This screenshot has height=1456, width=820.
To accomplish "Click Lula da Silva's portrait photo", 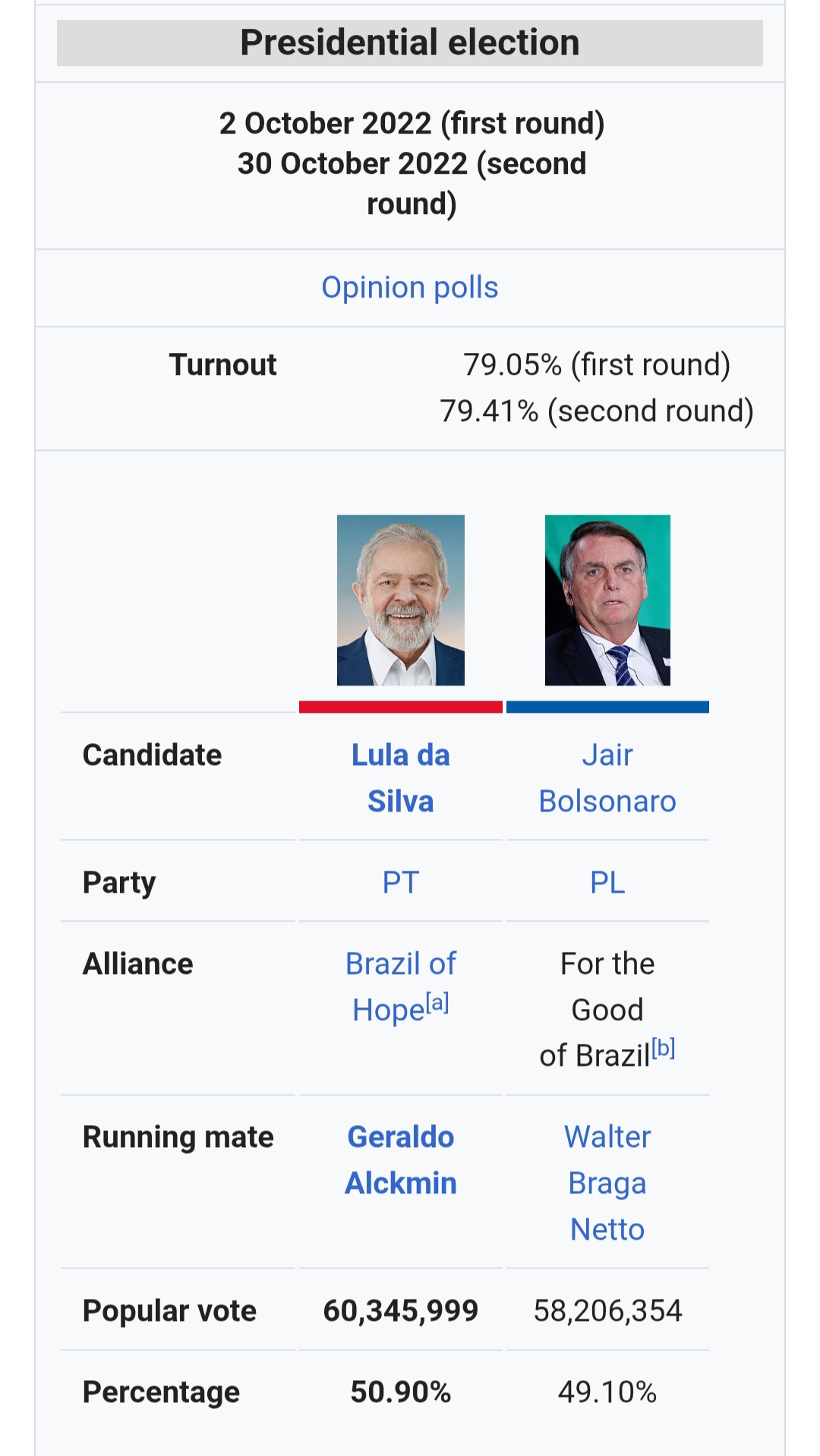I will (x=400, y=600).
